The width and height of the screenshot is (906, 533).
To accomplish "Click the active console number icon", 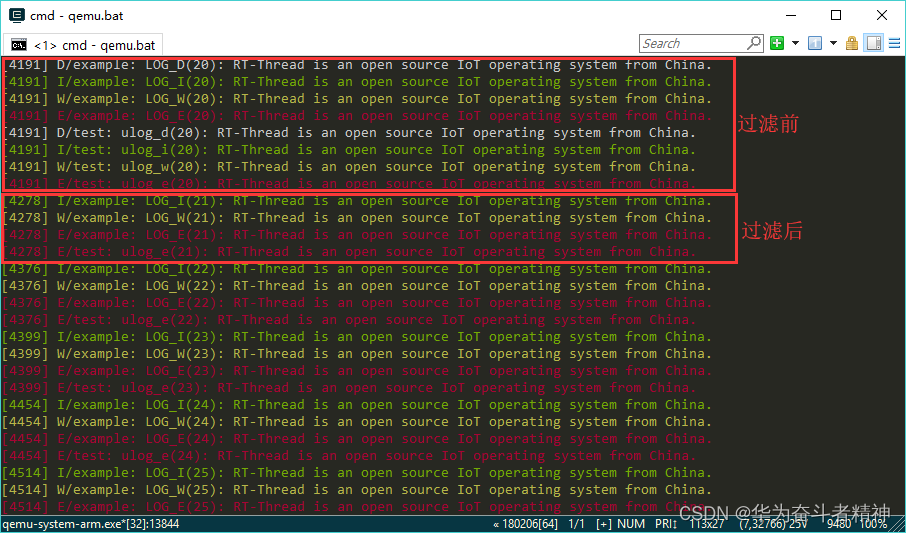I will pyautogui.click(x=815, y=43).
